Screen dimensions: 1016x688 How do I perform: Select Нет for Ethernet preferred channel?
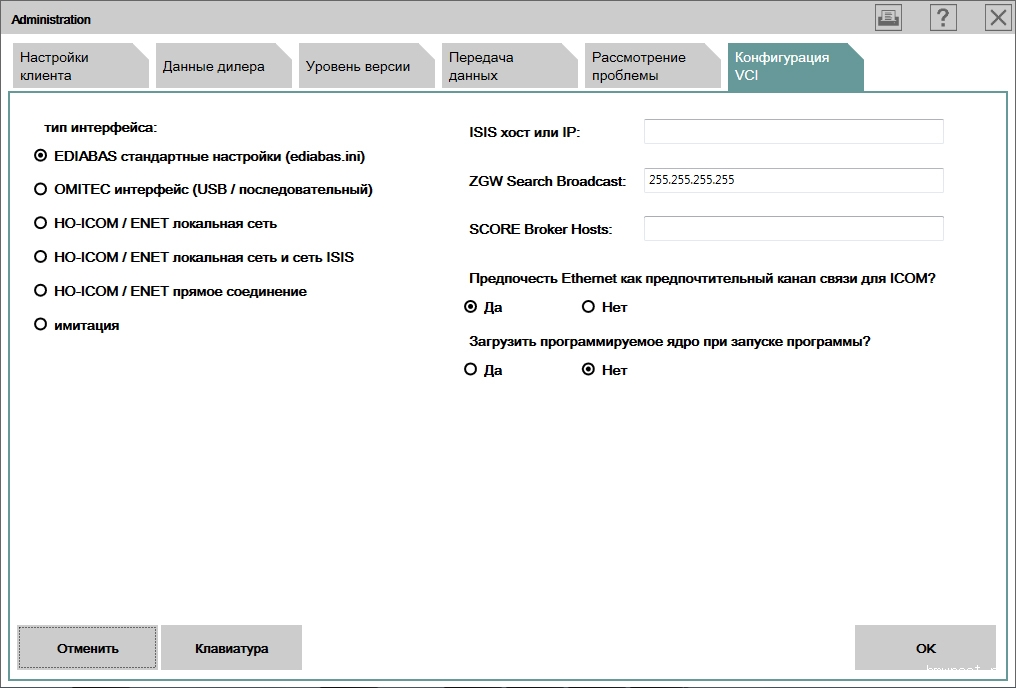589,307
